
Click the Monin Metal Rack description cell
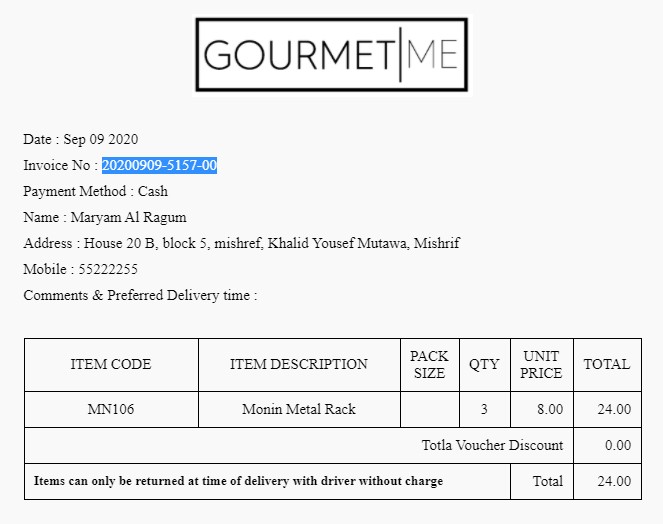[x=299, y=409]
